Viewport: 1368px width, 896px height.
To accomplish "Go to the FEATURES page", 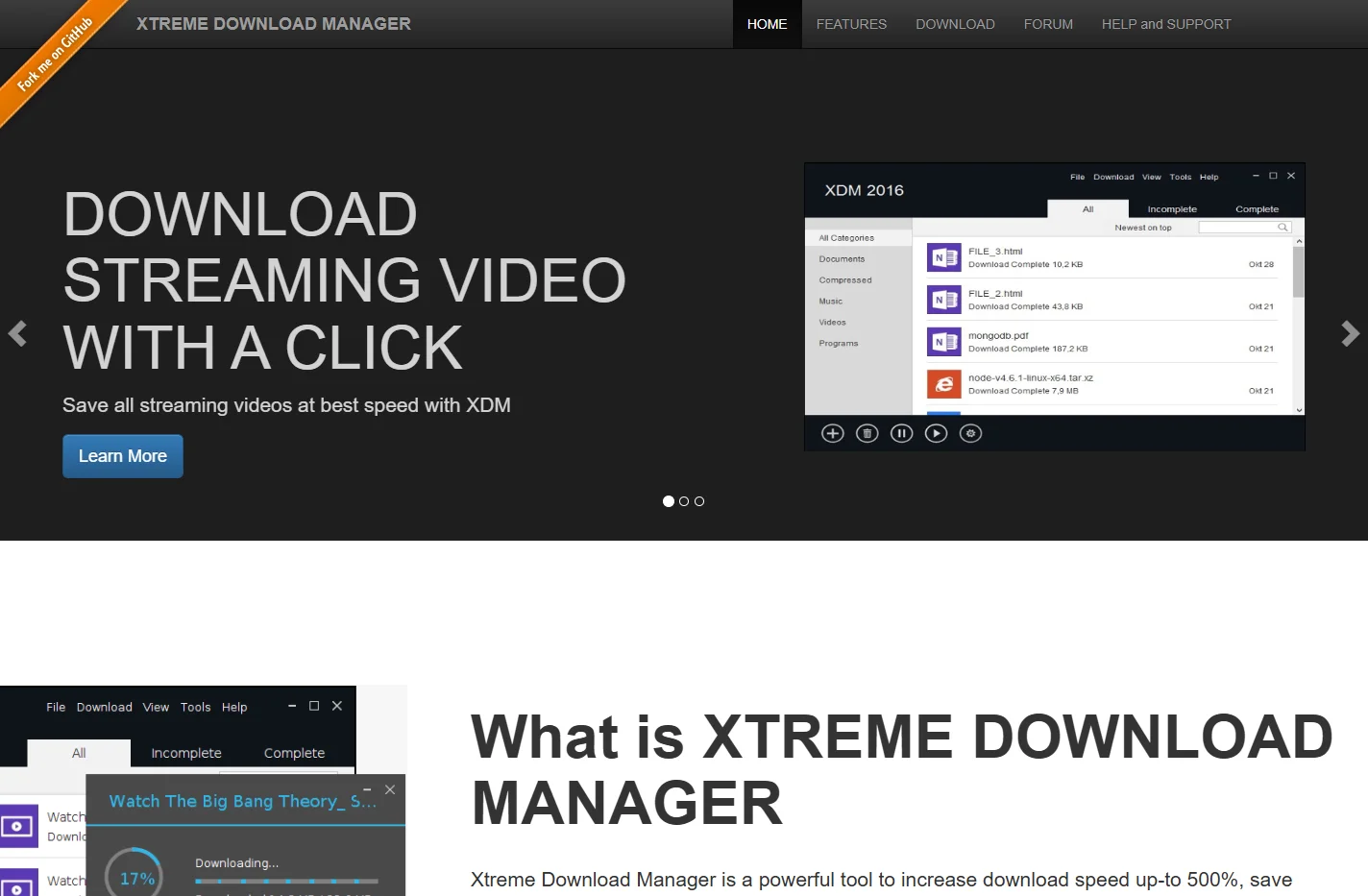I will coord(851,24).
